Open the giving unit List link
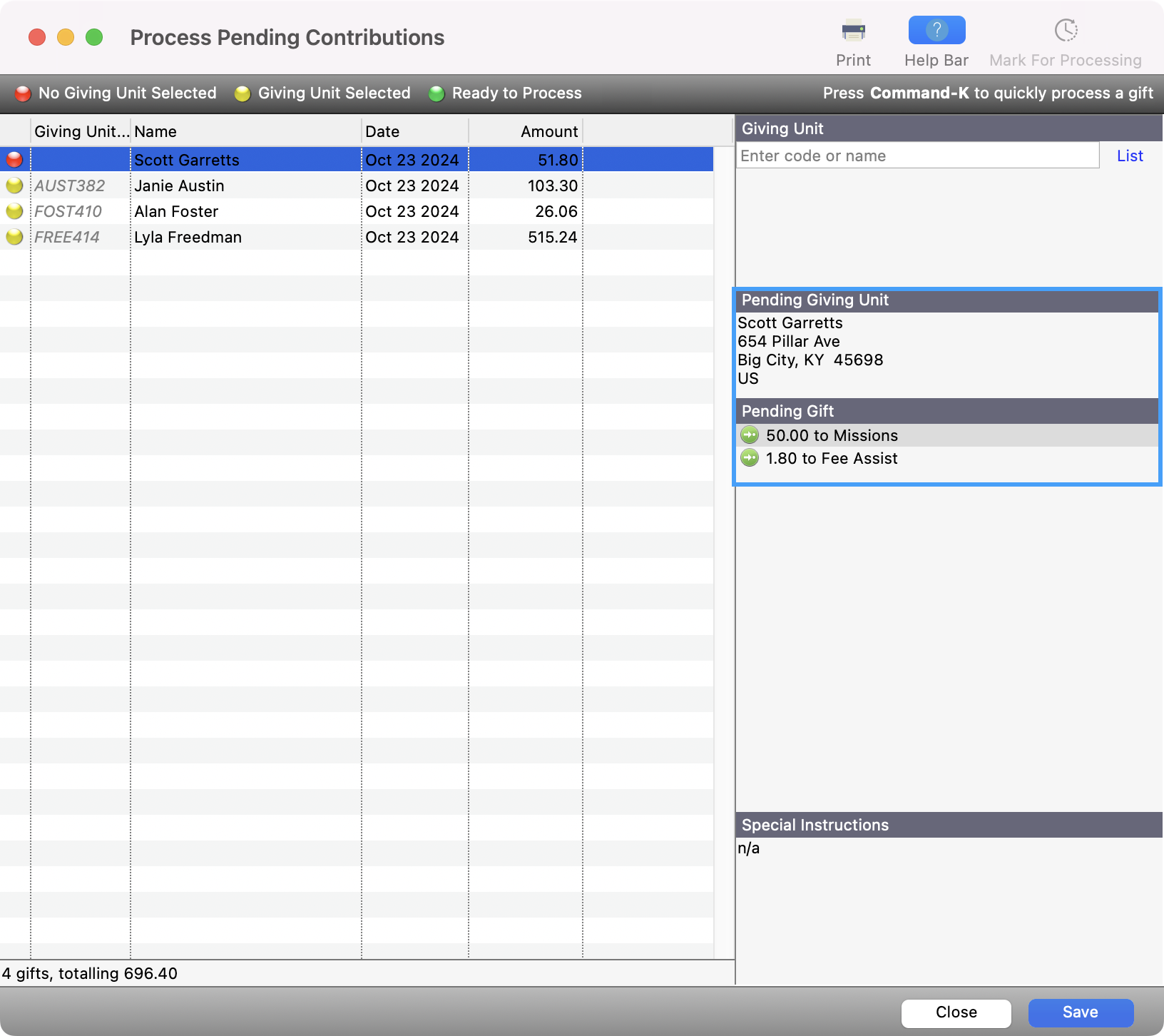1164x1036 pixels. coord(1130,156)
